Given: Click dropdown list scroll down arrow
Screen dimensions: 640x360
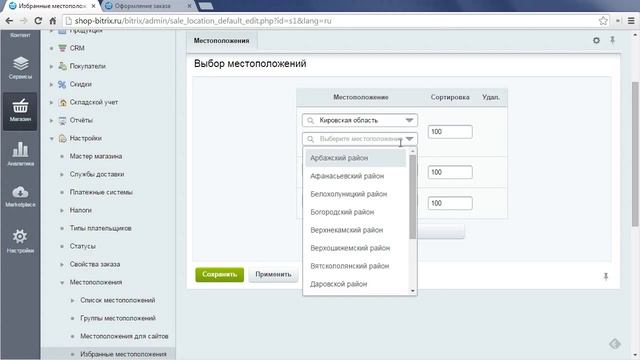Looking at the screenshot, I should click(413, 291).
